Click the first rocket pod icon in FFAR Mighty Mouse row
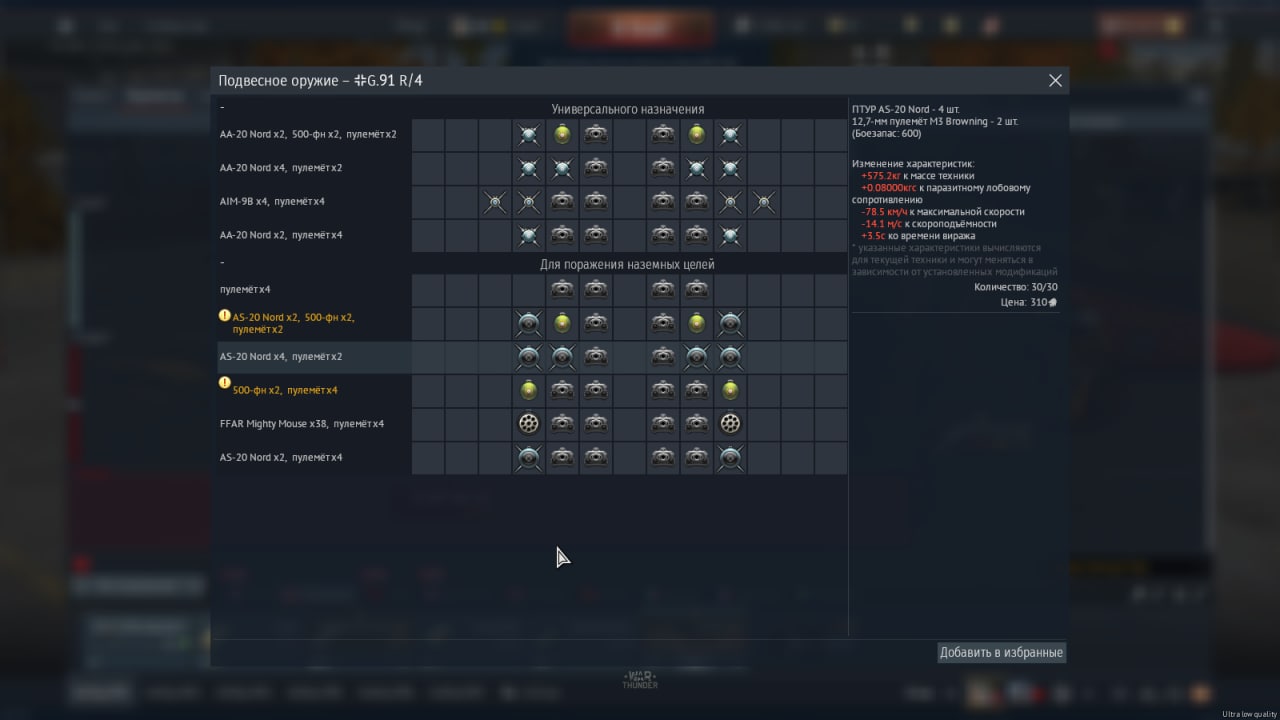 [529, 424]
